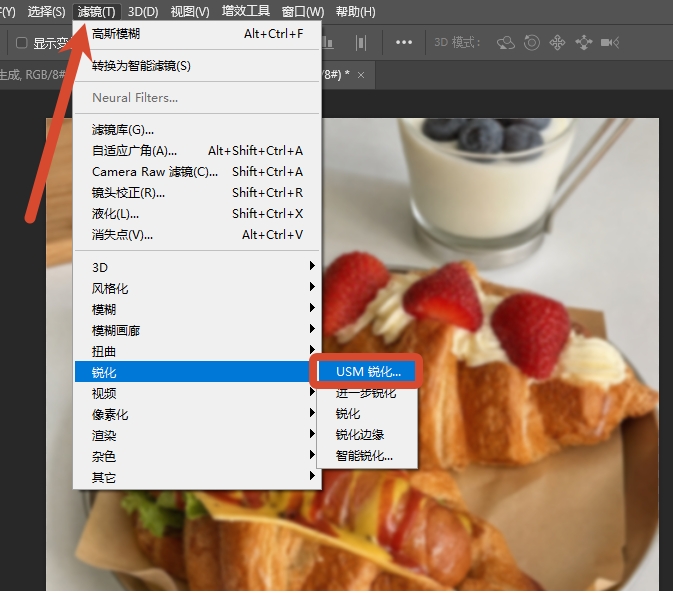Screen dimensions: 673x591
Task: Choose USM 锐化... in submenu
Action: coord(367,372)
